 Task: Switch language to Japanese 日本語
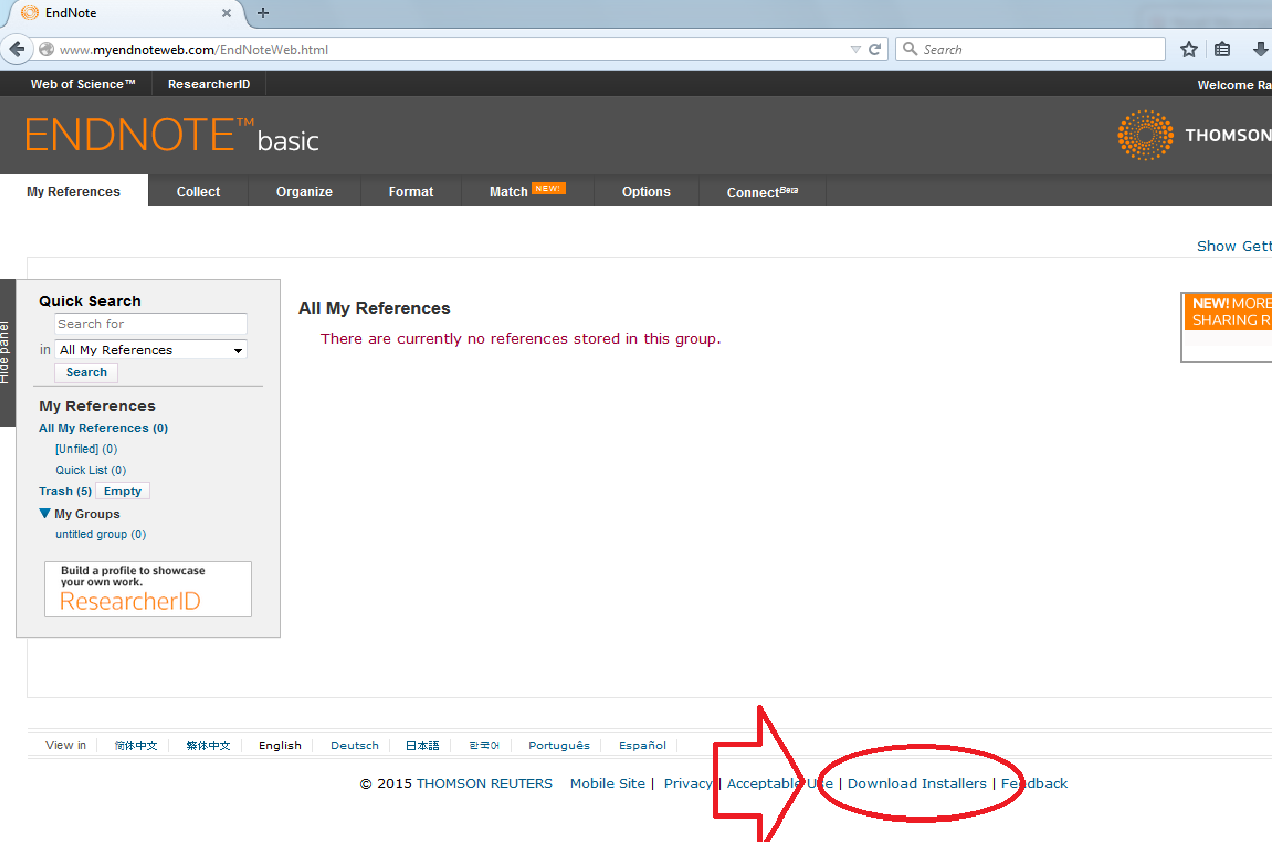coord(422,745)
